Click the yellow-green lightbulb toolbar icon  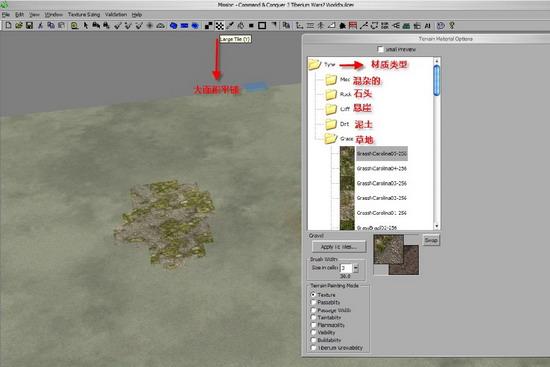(x=452, y=25)
